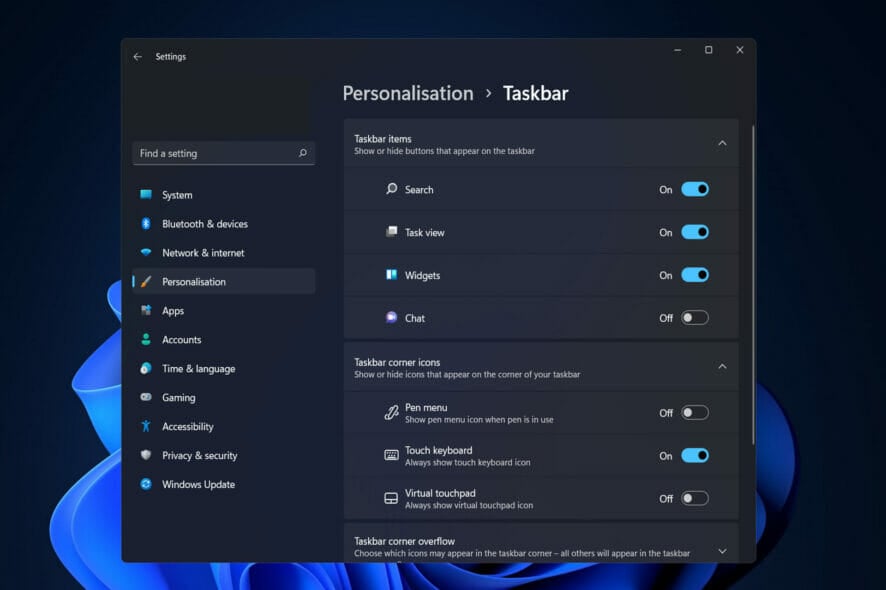Open Bluetooth & devices settings

coord(147,223)
